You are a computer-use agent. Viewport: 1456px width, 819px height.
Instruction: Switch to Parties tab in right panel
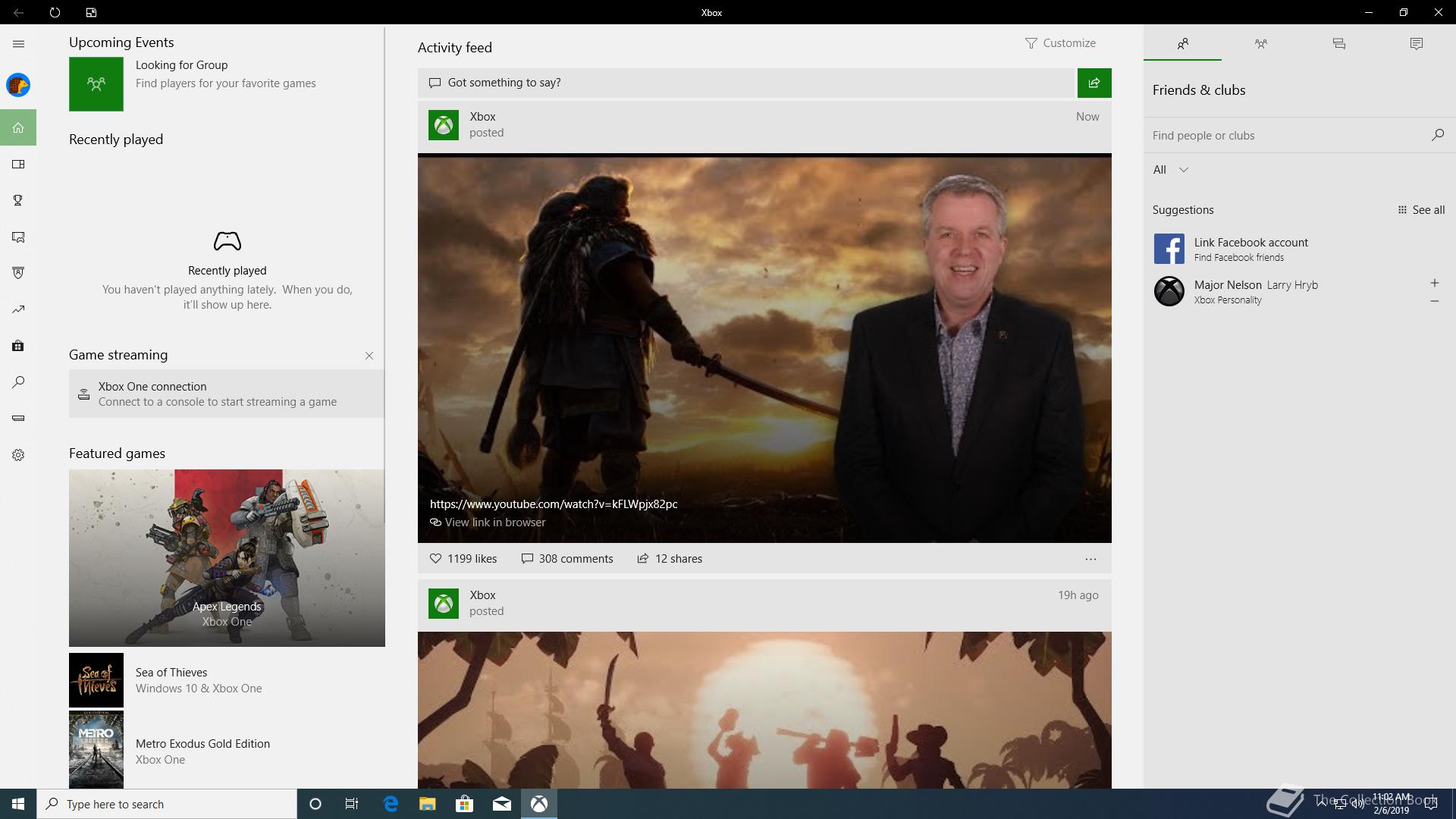point(1260,43)
